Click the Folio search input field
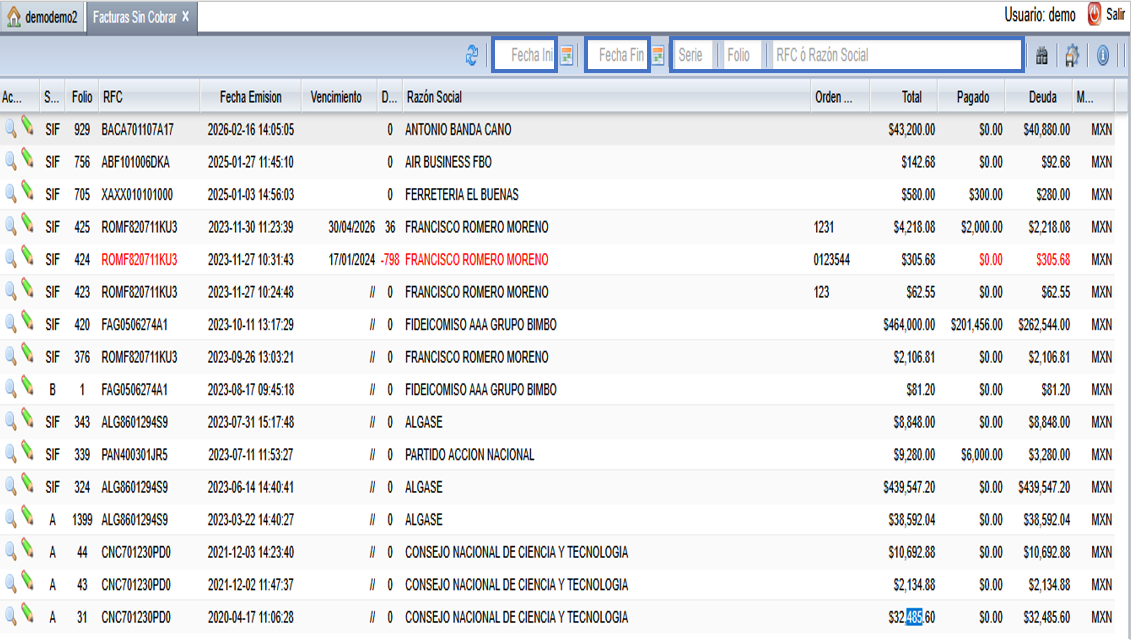 tap(741, 55)
